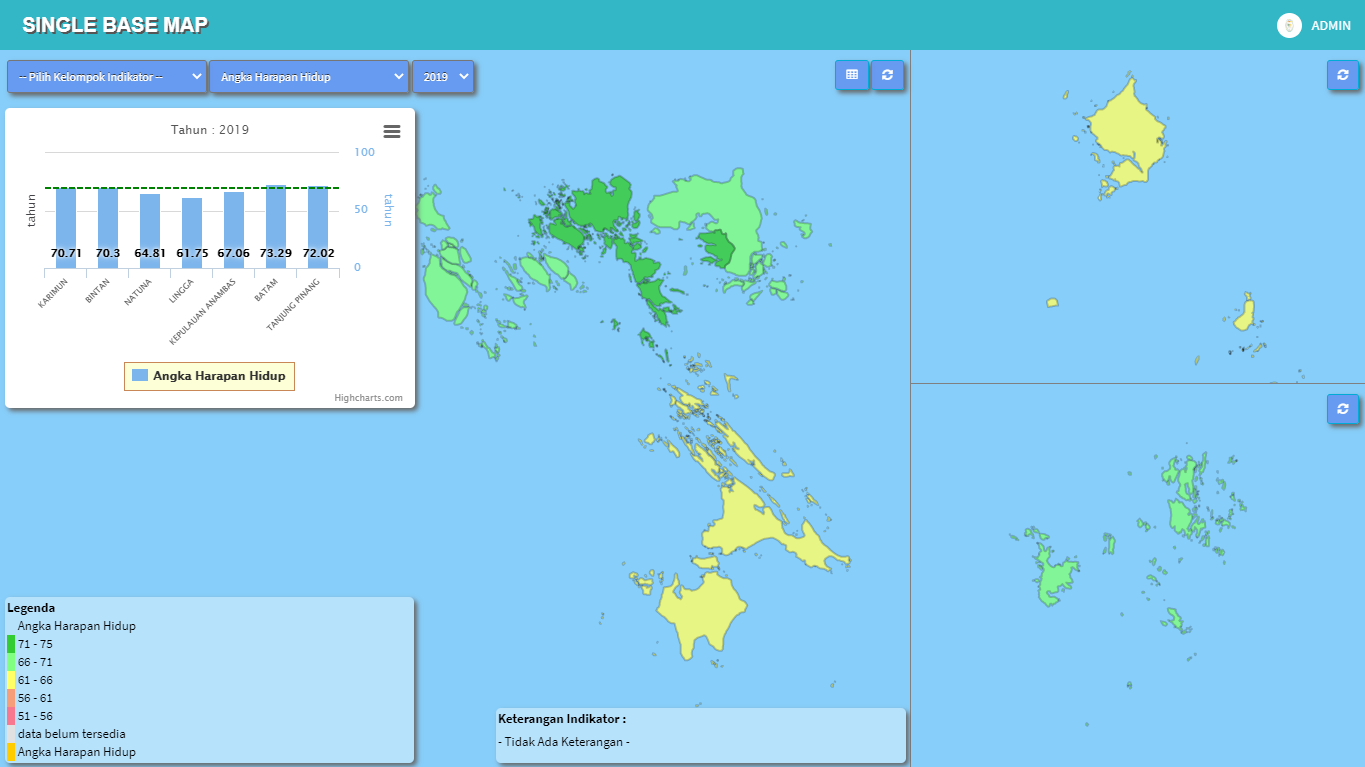Screen dimensions: 1365x767
Task: Click the admin avatar icon
Action: click(x=1288, y=25)
